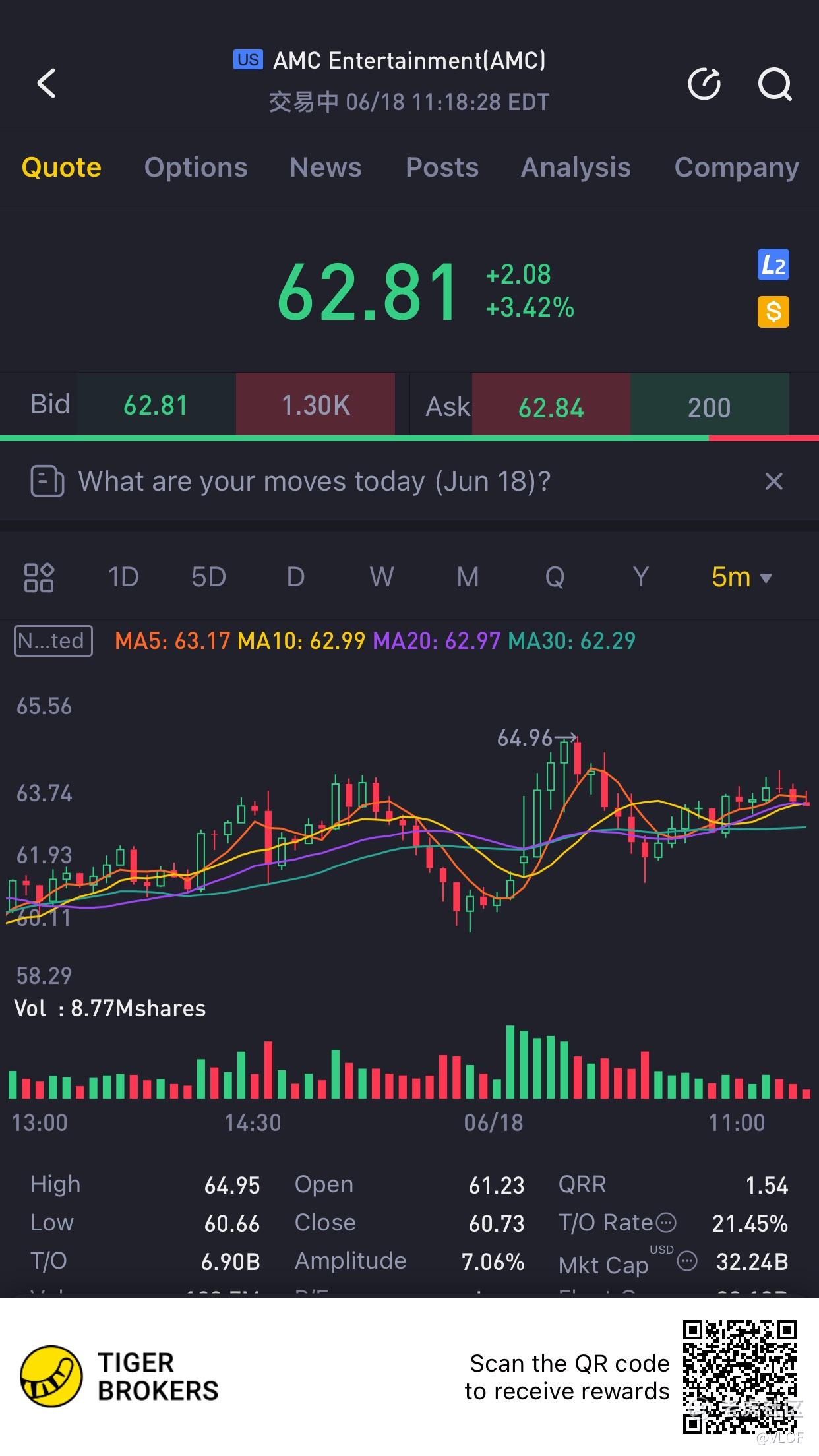Tap the +3.42% change value
The width and height of the screenshot is (819, 1456).
tap(530, 307)
